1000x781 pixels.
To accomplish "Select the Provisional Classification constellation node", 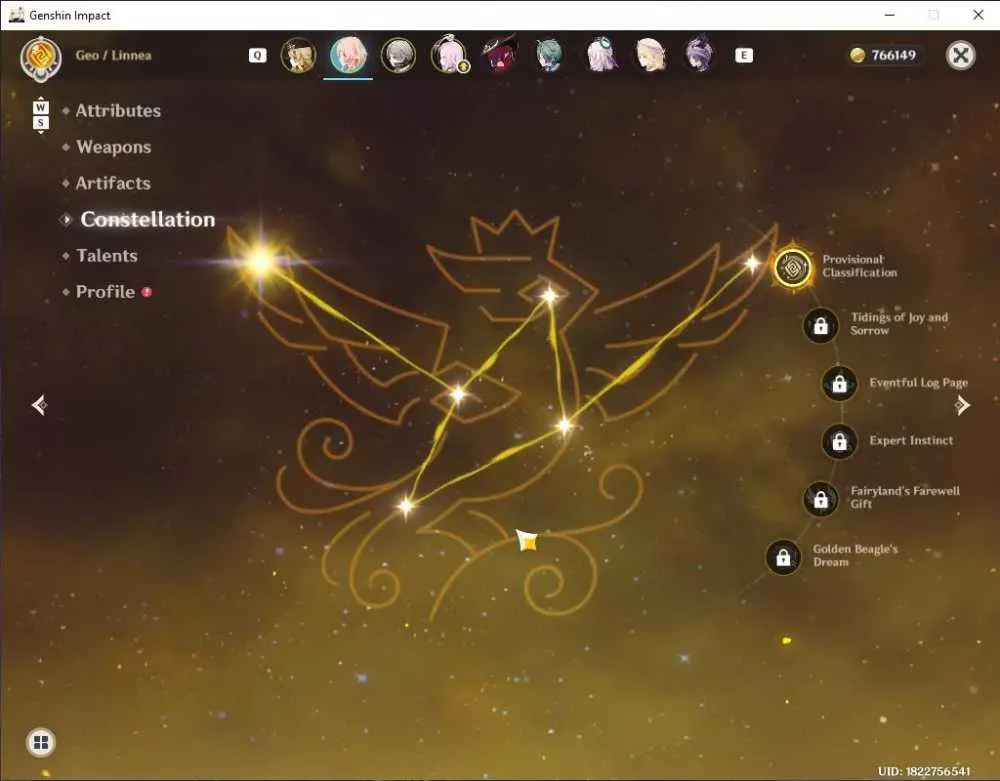I will [x=793, y=267].
